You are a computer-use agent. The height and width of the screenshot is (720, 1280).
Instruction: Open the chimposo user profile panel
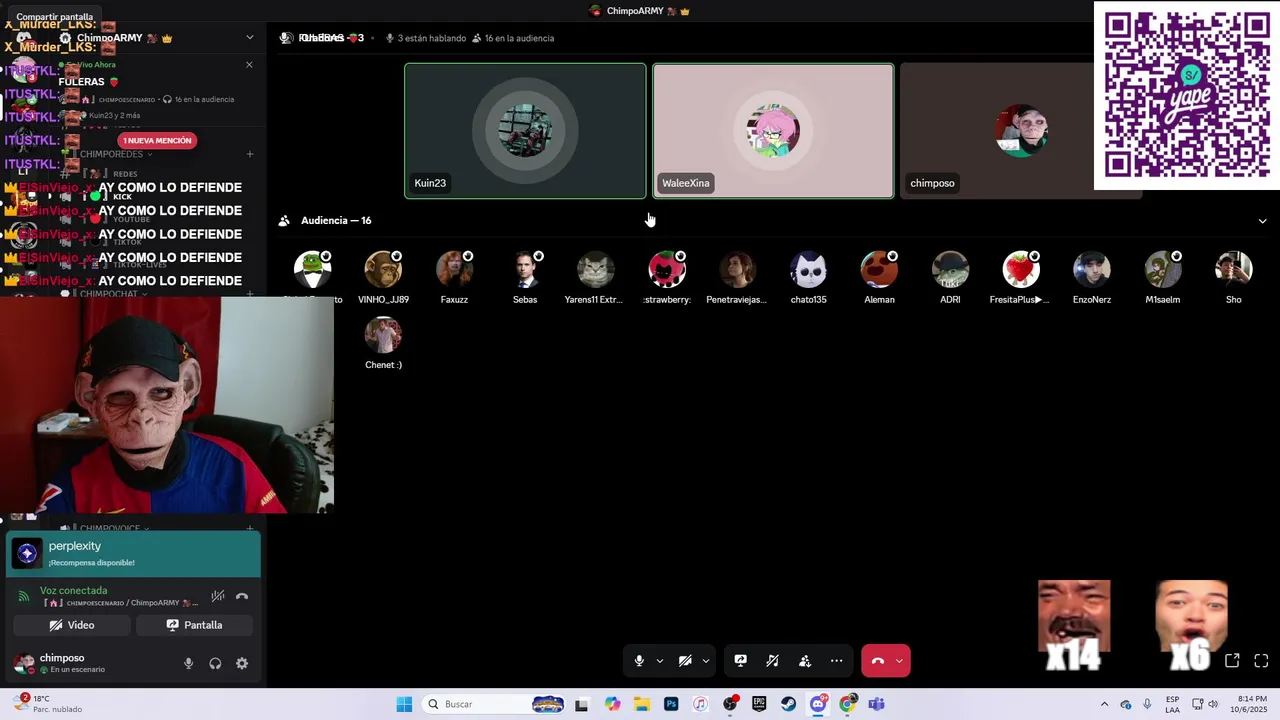[70, 663]
